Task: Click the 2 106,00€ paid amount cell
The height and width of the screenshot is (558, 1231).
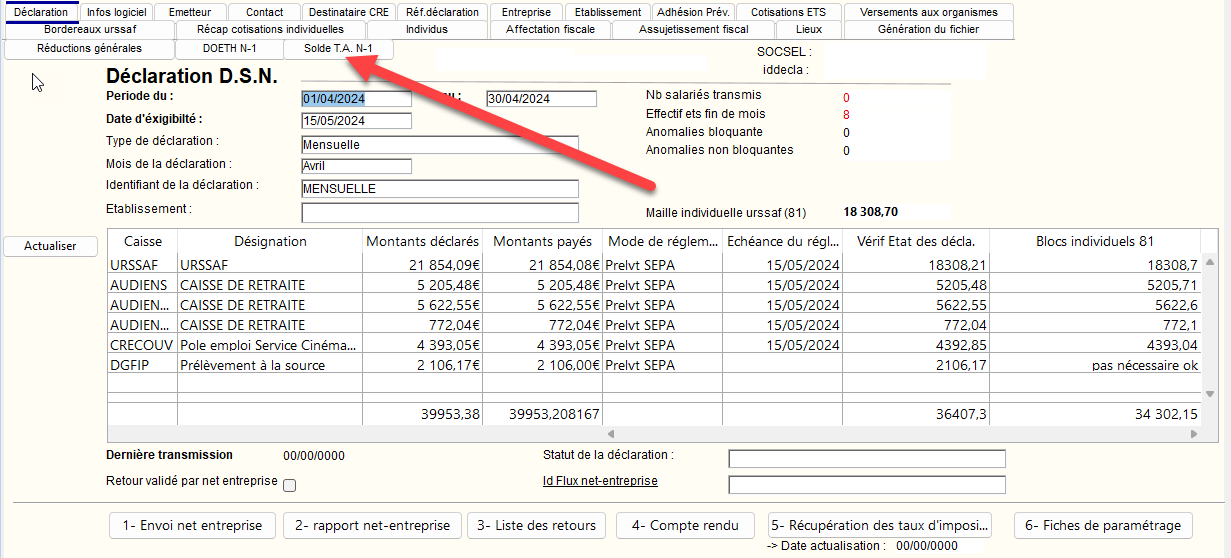Action: pyautogui.click(x=543, y=365)
